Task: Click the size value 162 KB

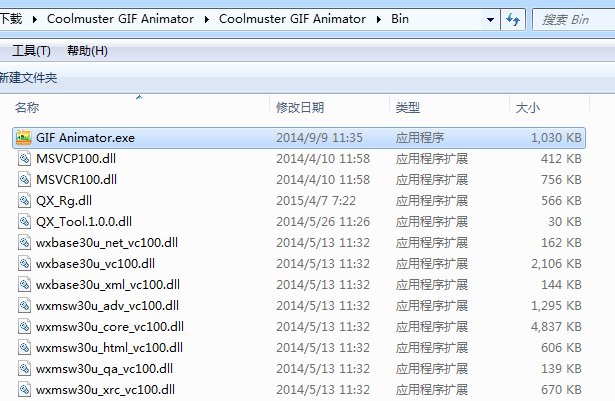Action: [561, 243]
